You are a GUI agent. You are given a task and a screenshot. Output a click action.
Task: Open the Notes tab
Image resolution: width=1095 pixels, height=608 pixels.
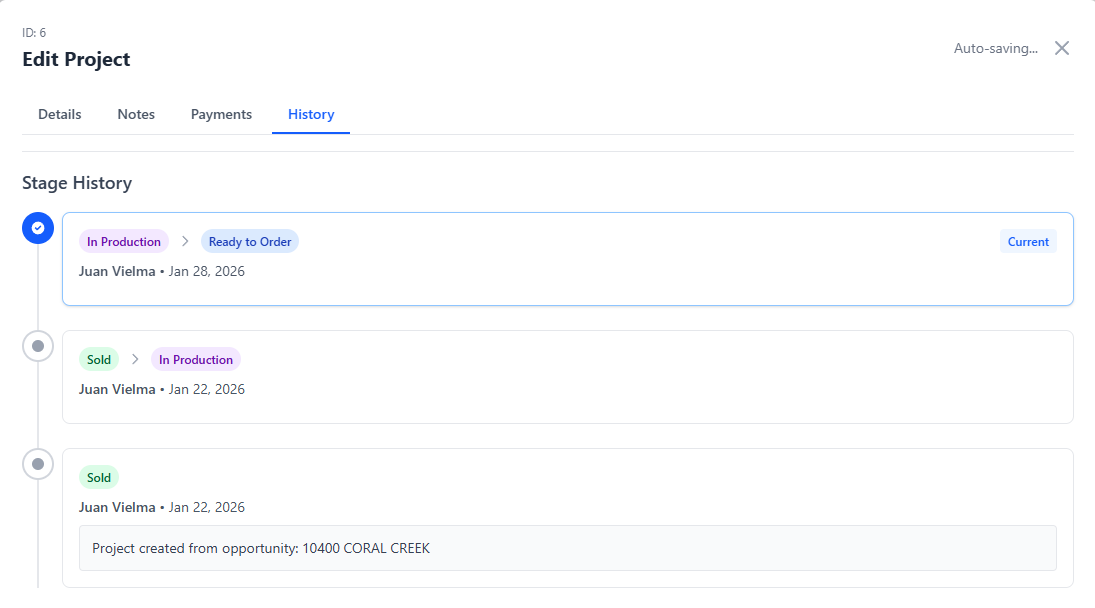tap(136, 114)
